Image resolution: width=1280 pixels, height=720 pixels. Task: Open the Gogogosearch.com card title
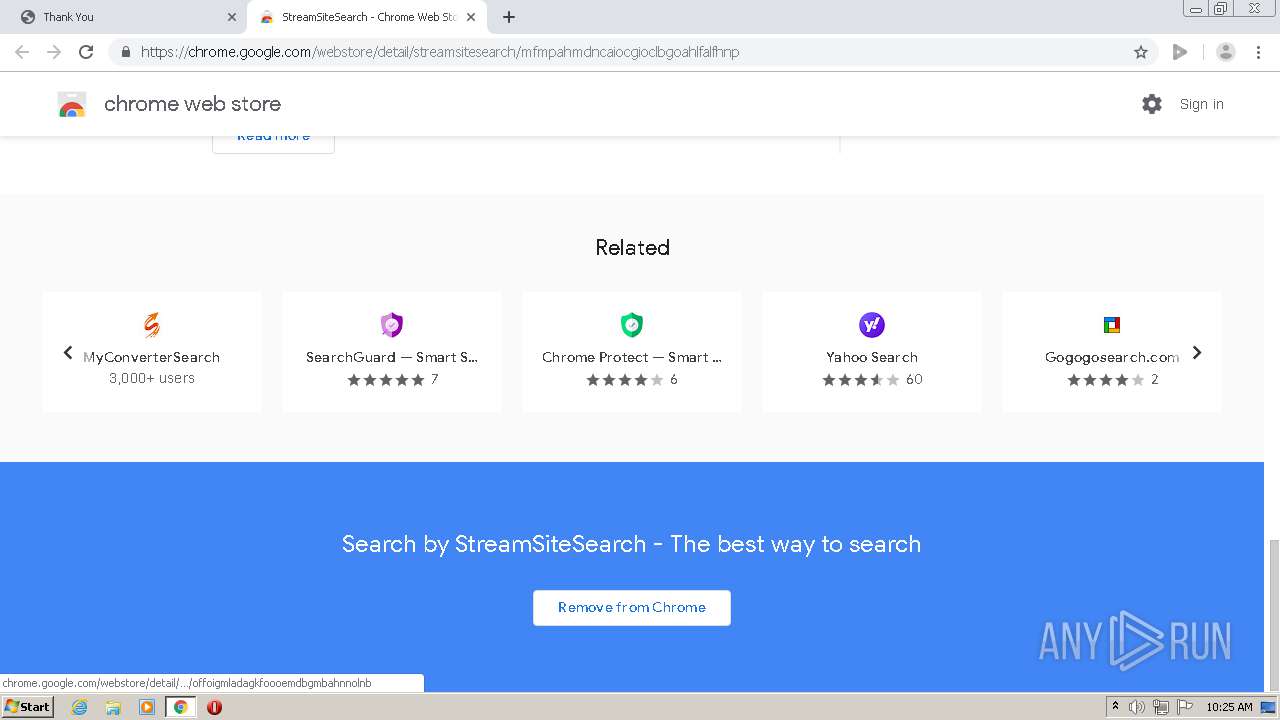point(1112,357)
